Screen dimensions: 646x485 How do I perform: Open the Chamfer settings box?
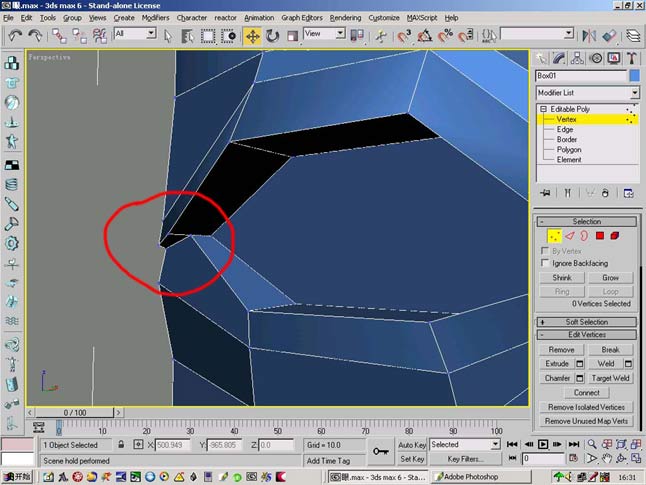click(579, 378)
